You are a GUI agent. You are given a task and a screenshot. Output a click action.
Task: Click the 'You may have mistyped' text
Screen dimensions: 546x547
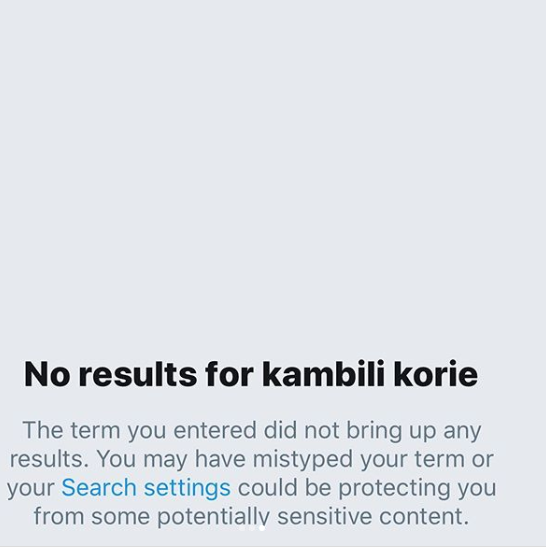[225, 459]
